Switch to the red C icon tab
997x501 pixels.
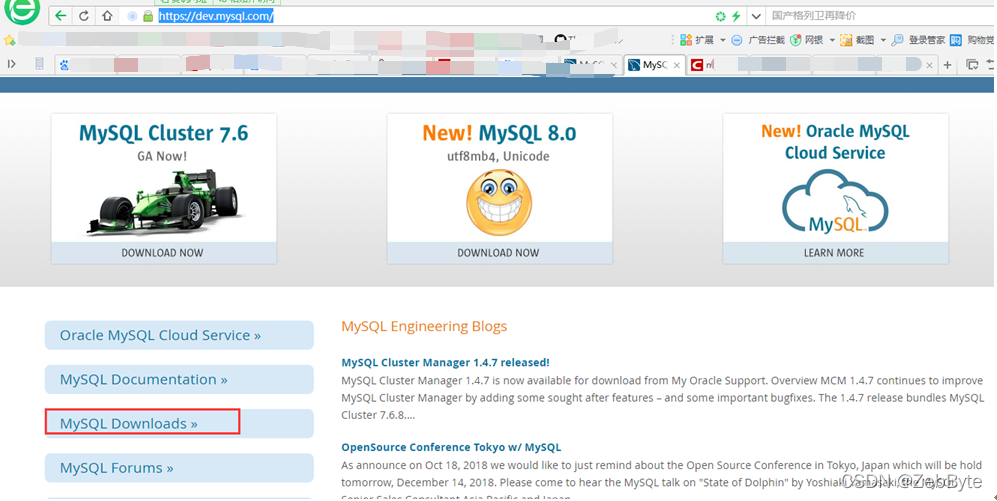tap(698, 65)
